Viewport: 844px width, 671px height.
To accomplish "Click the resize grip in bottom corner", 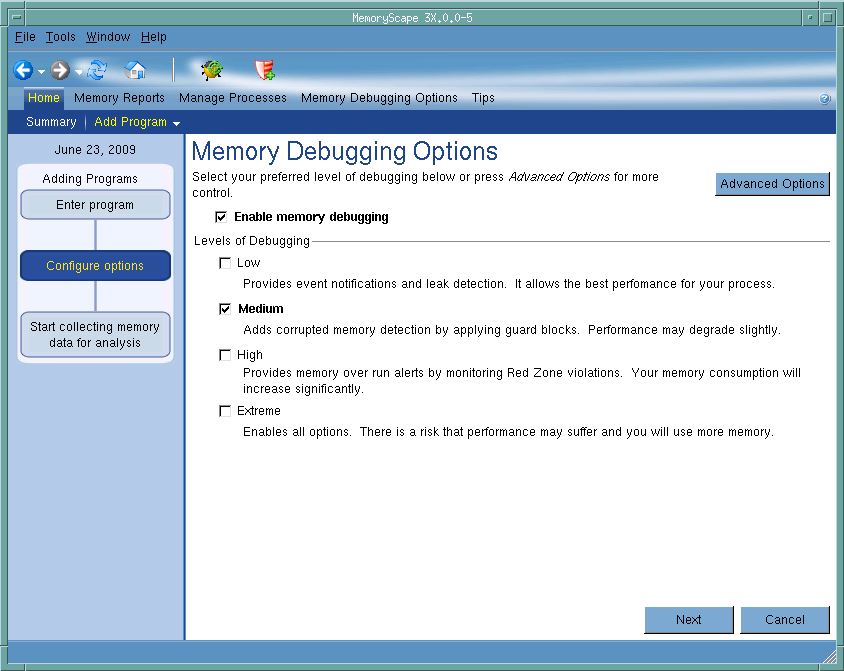I will (x=831, y=658).
